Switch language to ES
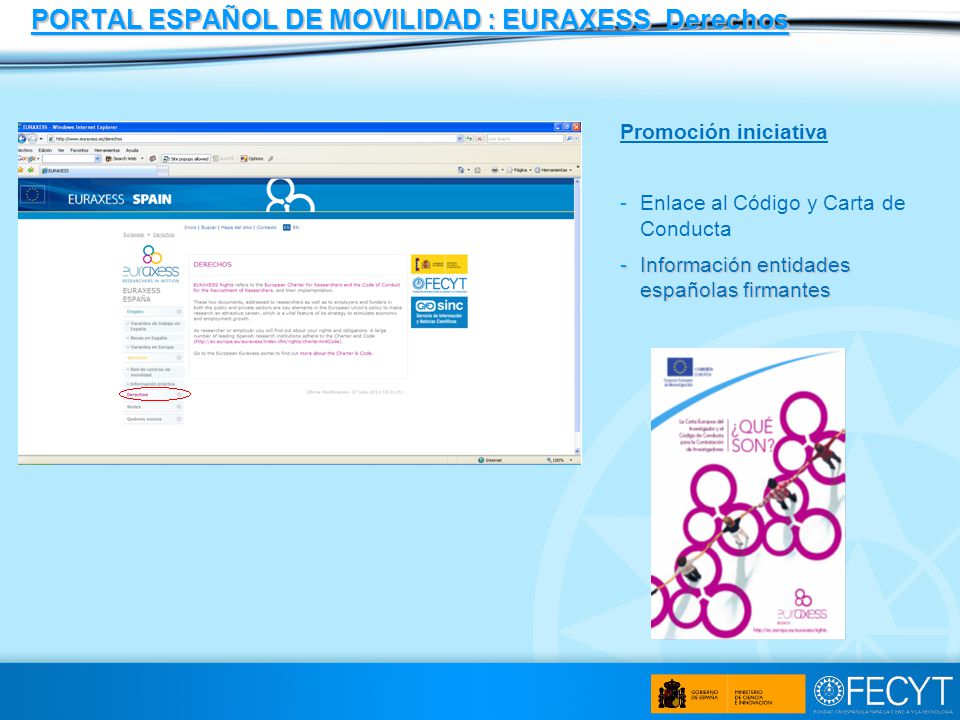The width and height of the screenshot is (960, 720). 287,227
